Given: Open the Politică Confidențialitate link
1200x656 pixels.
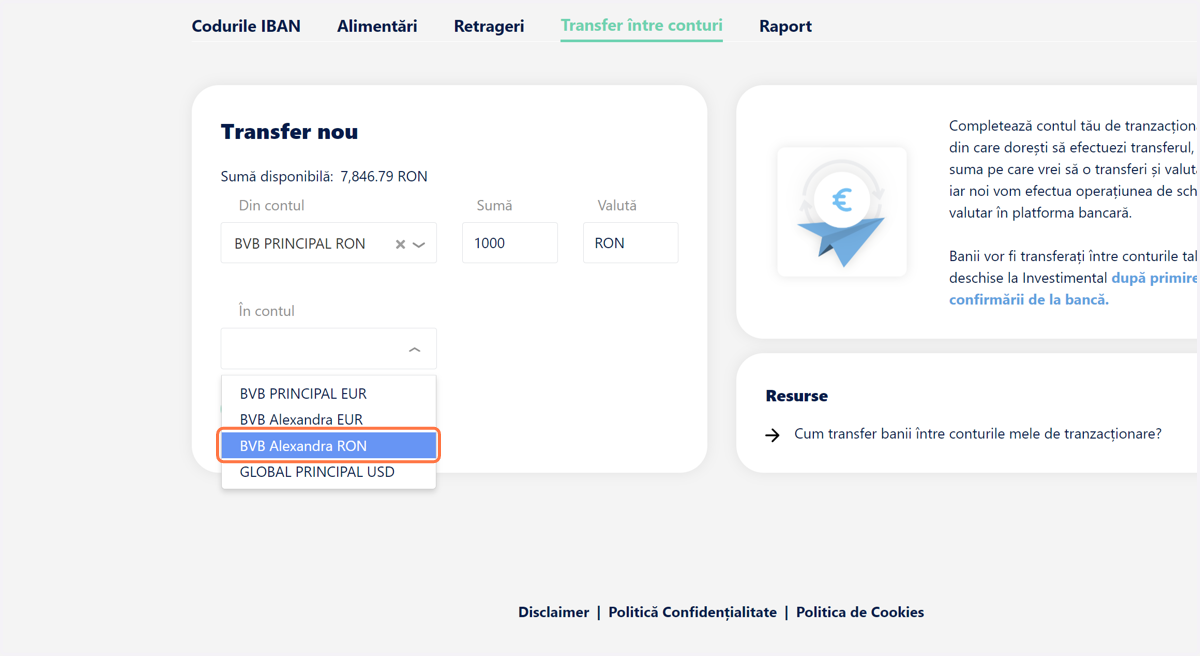Looking at the screenshot, I should point(692,612).
